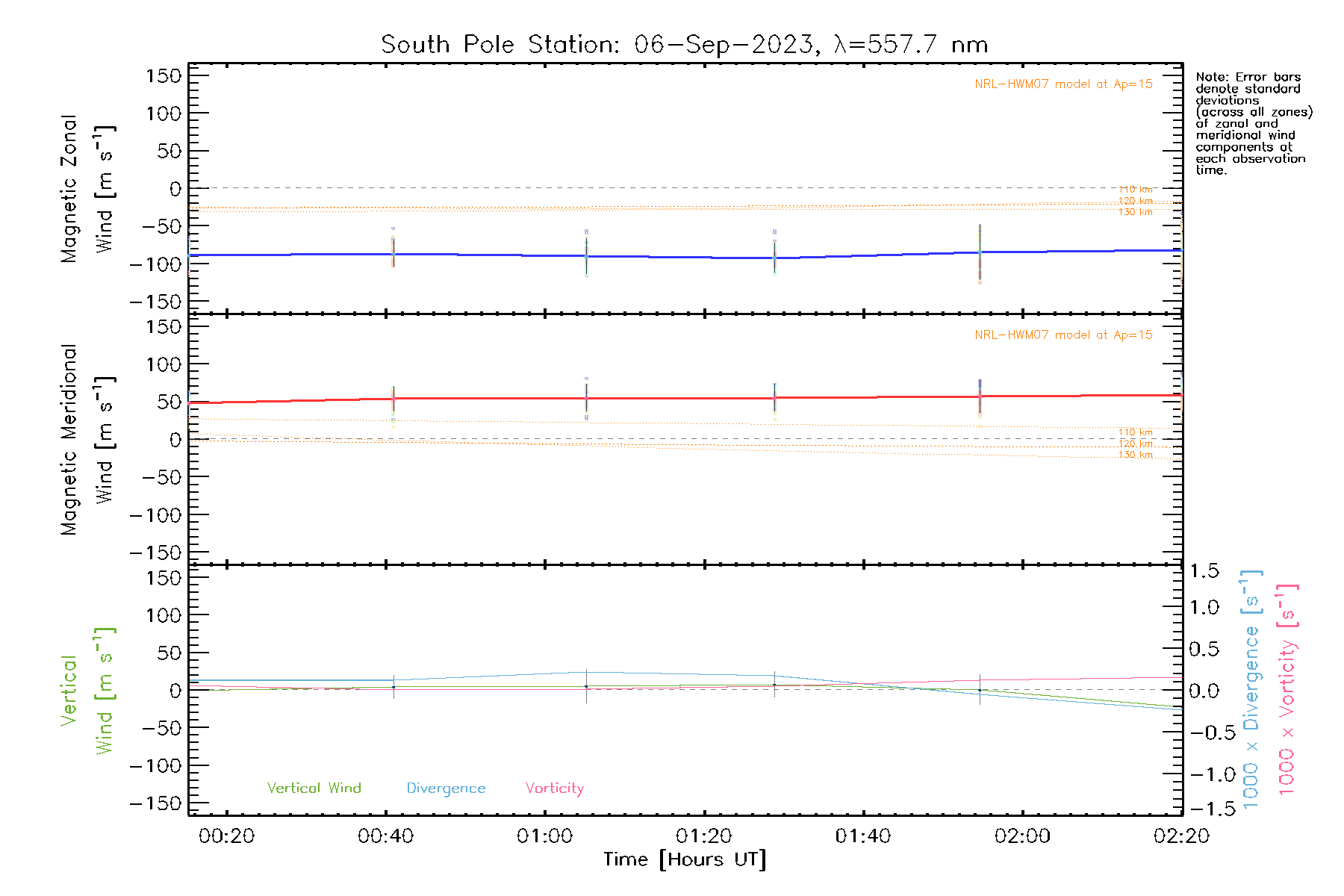The height and width of the screenshot is (896, 1344).
Task: Click the South Pole Station plot title
Action: tap(684, 45)
